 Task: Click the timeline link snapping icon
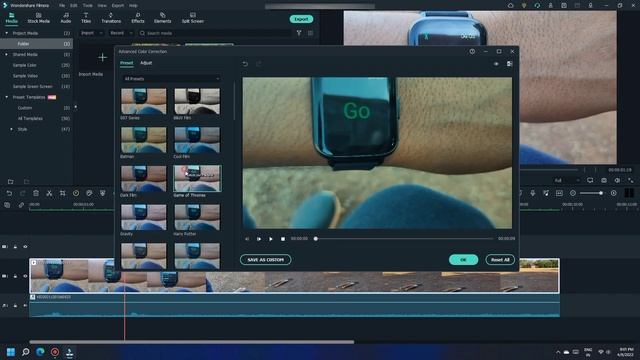tap(21, 205)
